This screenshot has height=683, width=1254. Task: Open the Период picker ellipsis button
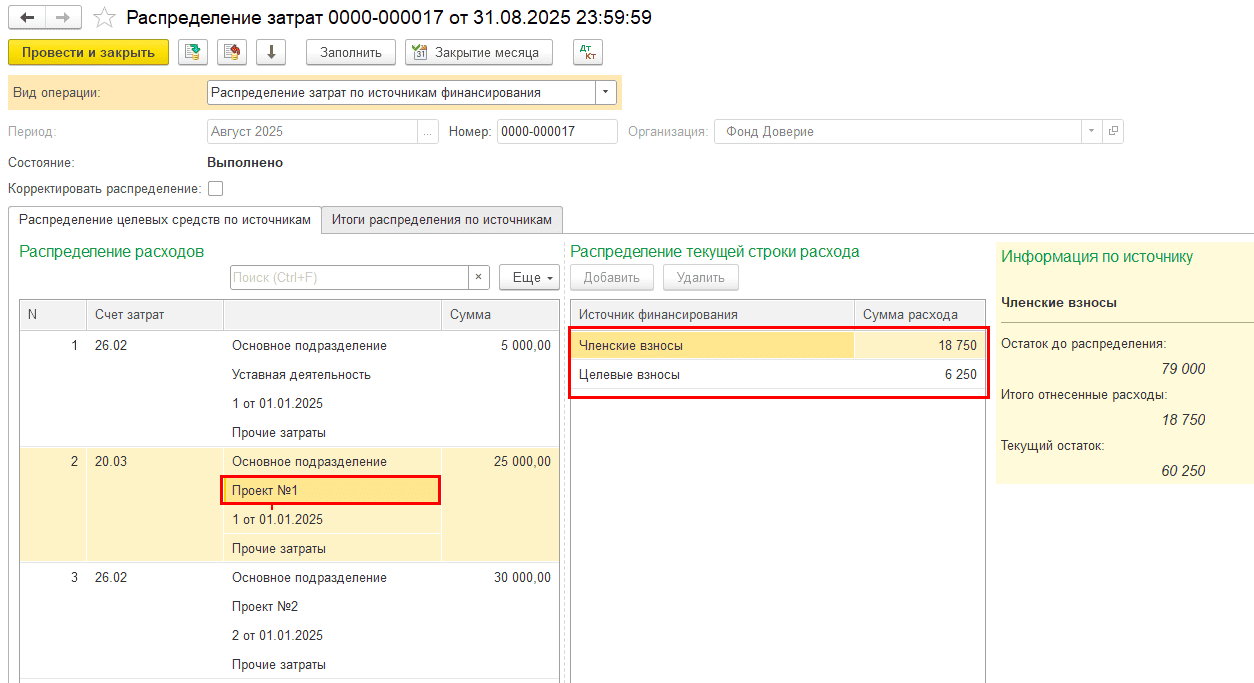point(428,132)
